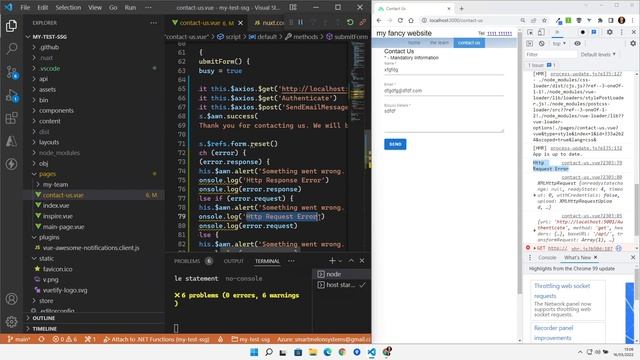The image size is (640, 360).
Task: Open 'contact us' nav item on website
Action: point(469,42)
